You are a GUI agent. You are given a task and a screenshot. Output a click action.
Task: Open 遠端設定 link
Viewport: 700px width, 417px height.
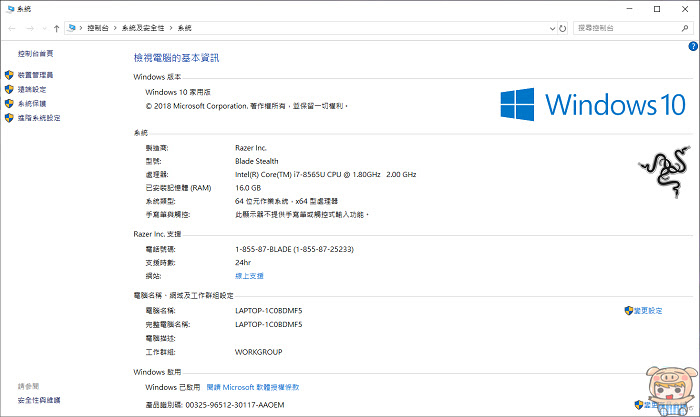pos(32,89)
